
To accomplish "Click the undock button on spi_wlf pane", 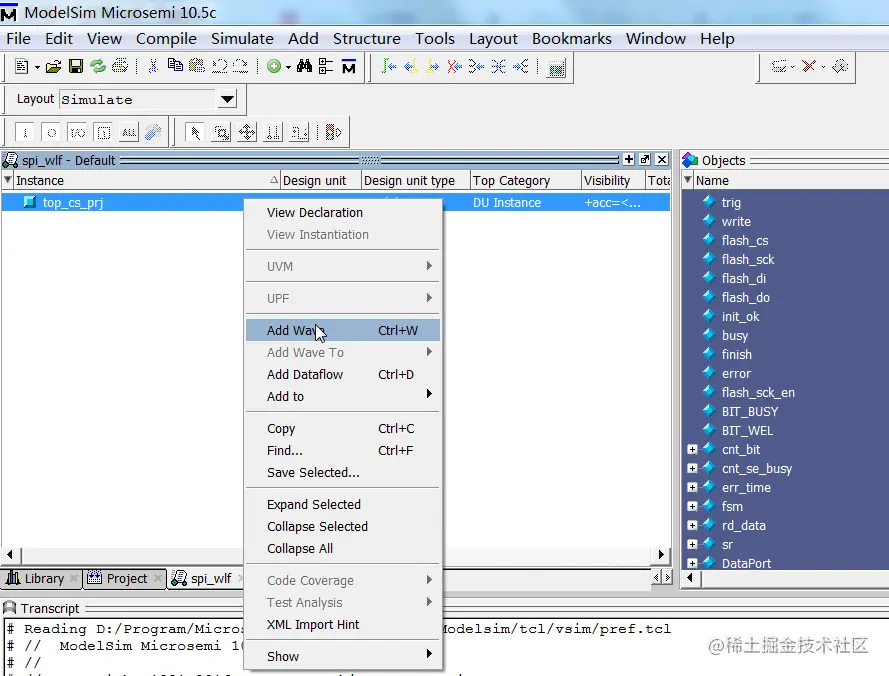I will 645,159.
